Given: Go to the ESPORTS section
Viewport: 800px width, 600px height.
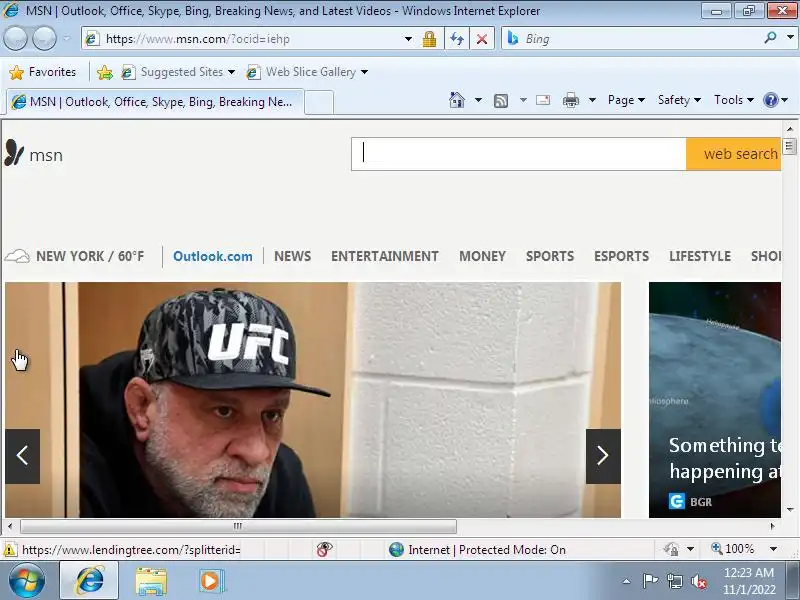Looking at the screenshot, I should coord(621,256).
